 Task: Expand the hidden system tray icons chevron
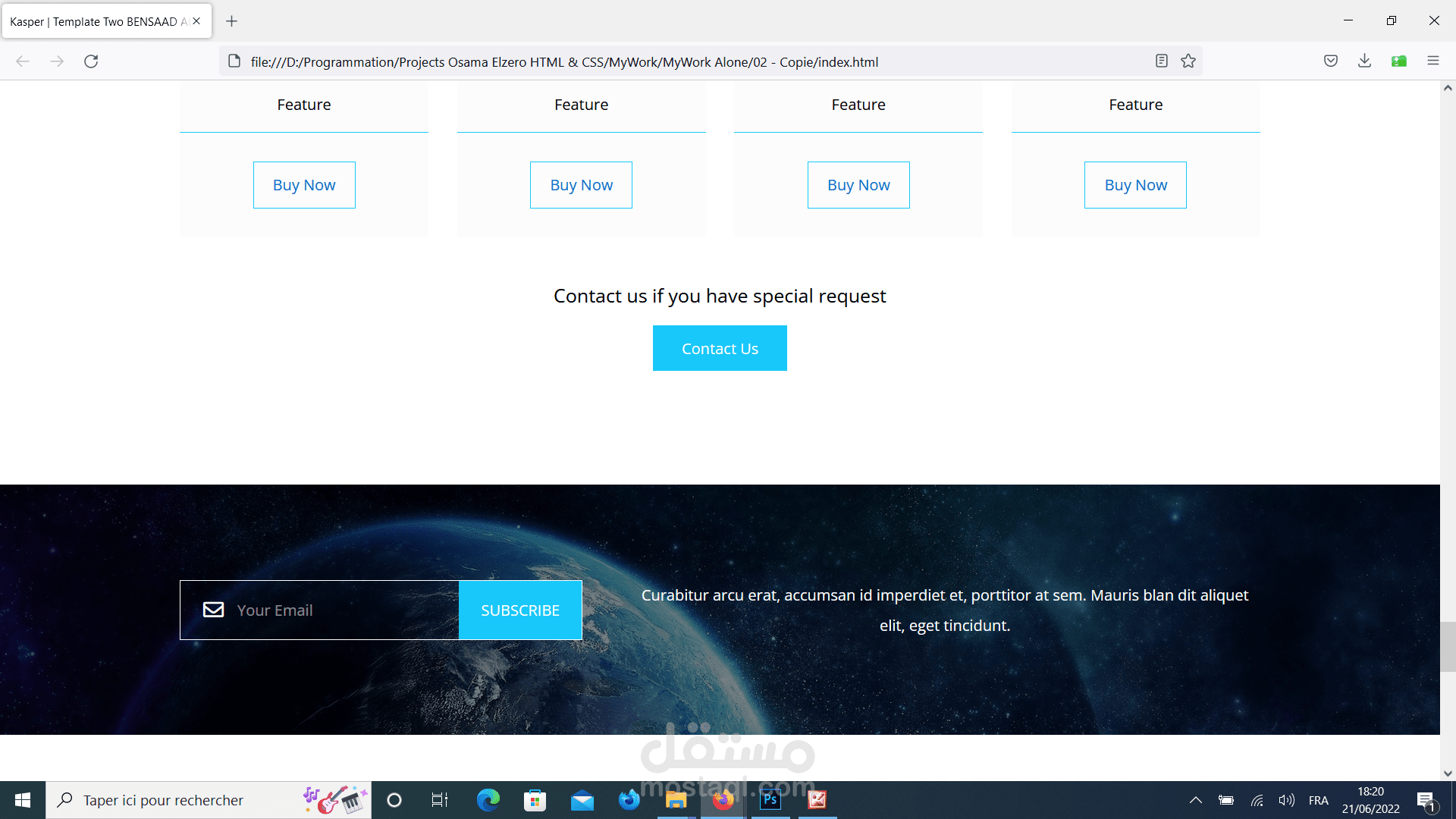(1195, 800)
